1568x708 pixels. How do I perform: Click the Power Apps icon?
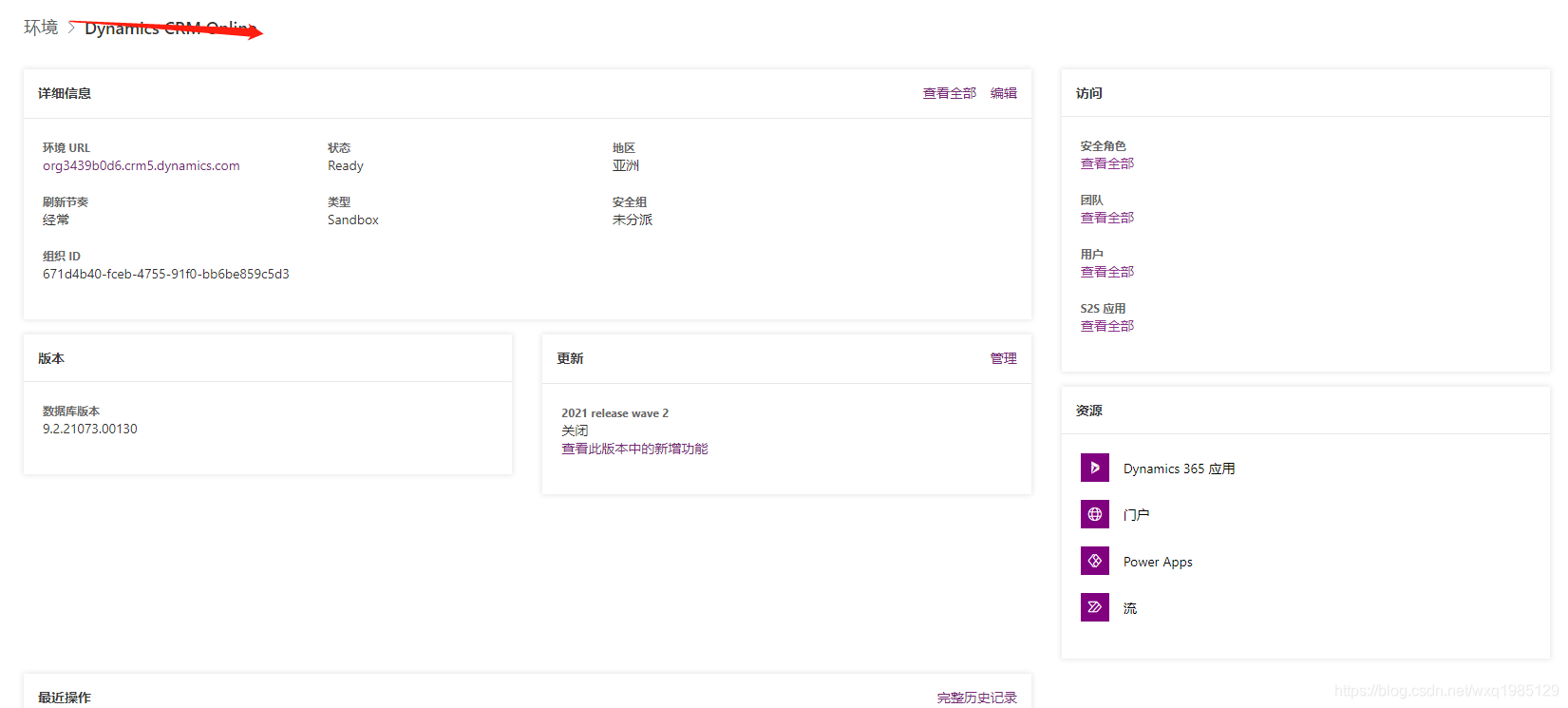click(1094, 561)
